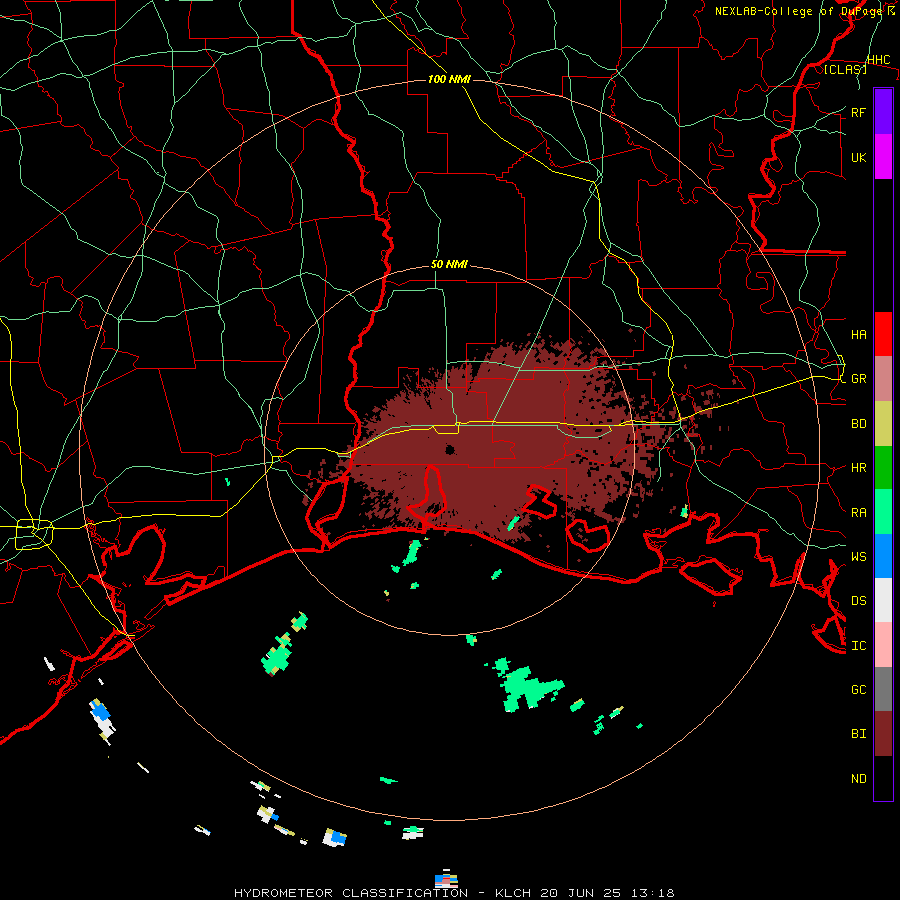Click the UK legend label

[x=858, y=157]
